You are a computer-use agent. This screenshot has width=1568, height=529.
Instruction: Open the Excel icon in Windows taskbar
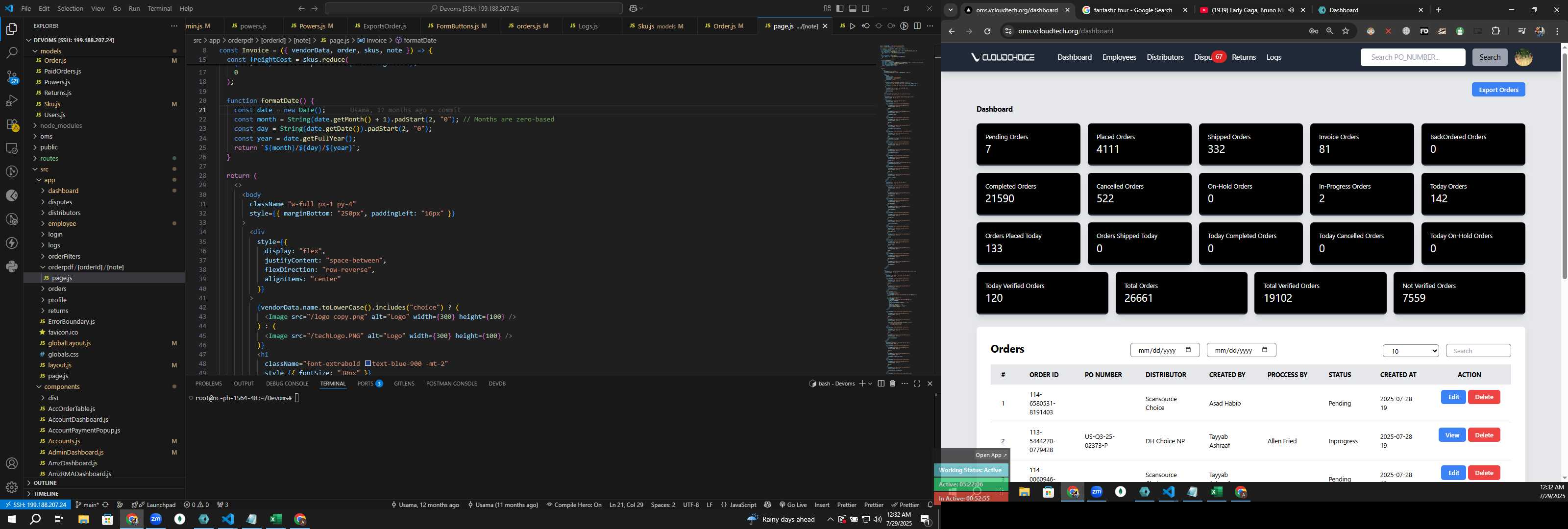276,519
